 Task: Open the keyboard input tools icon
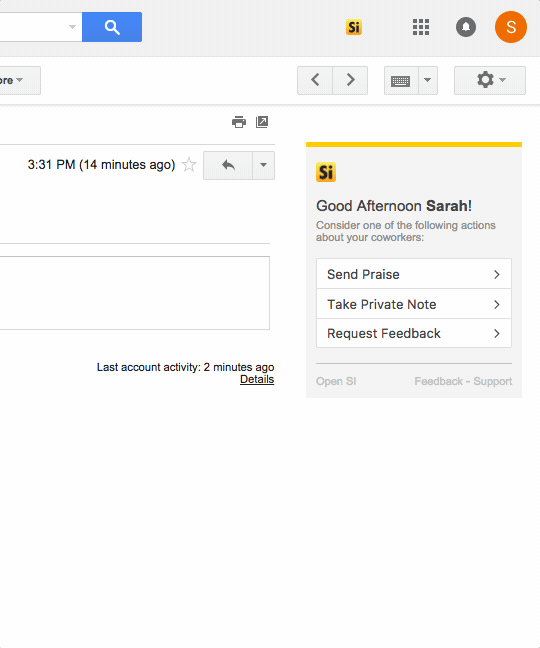point(401,80)
